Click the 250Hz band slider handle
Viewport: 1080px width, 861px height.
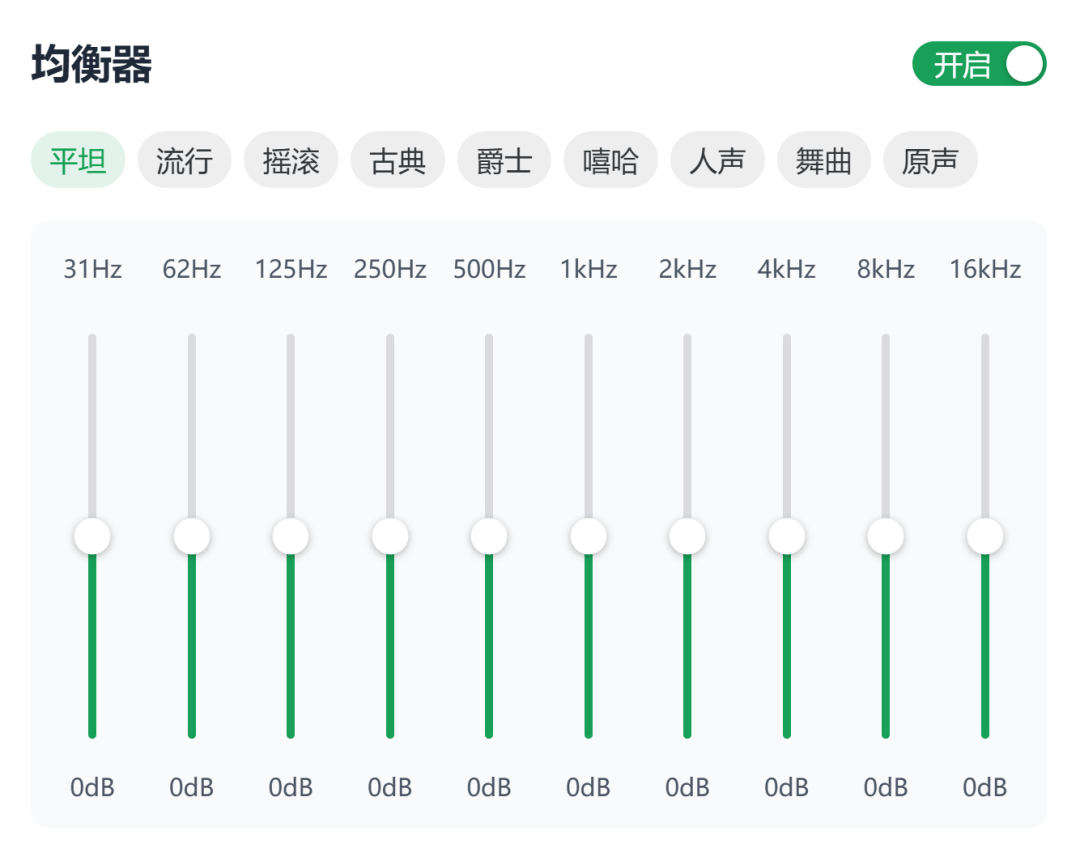pyautogui.click(x=390, y=536)
